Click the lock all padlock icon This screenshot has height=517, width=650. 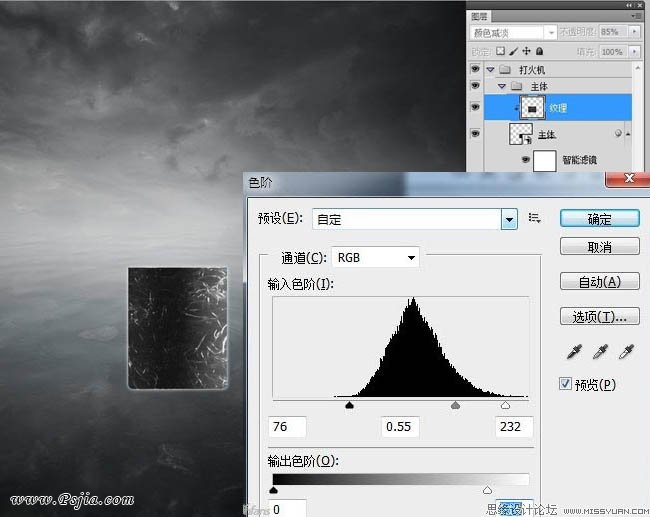coord(539,51)
